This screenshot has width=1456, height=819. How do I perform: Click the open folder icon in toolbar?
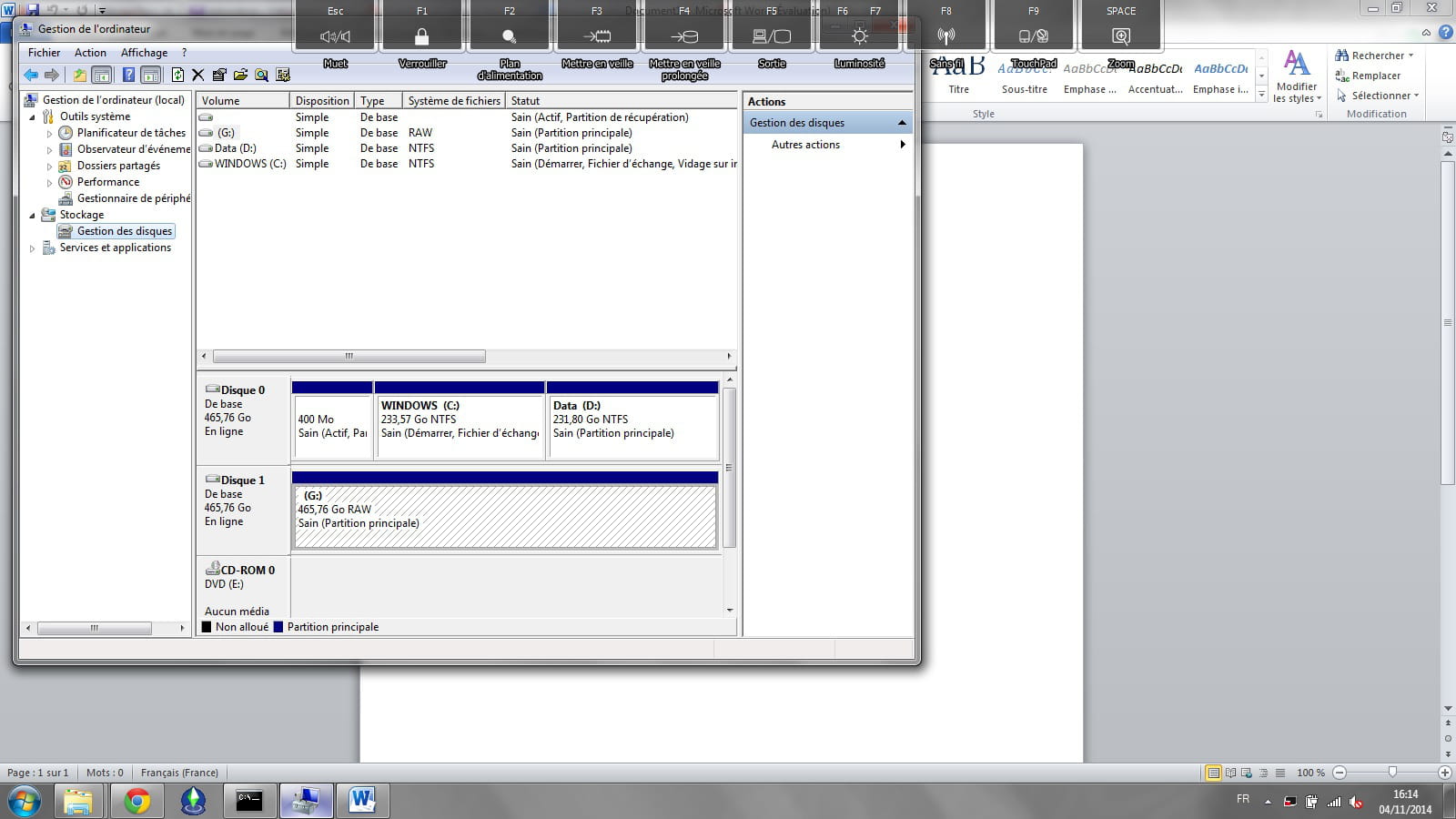click(240, 76)
